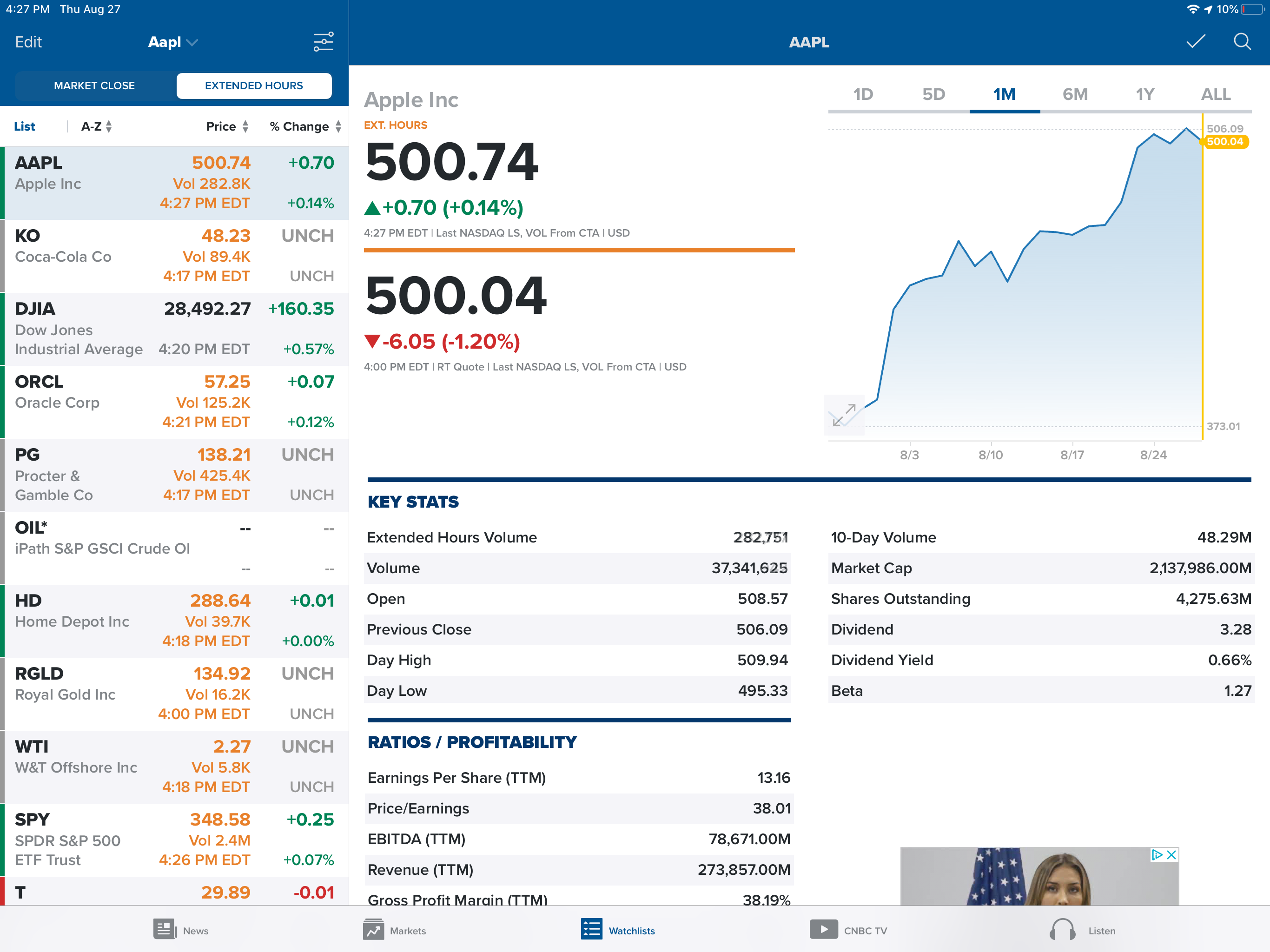Tap the search magnifier icon
1270x952 pixels.
pyautogui.click(x=1242, y=42)
